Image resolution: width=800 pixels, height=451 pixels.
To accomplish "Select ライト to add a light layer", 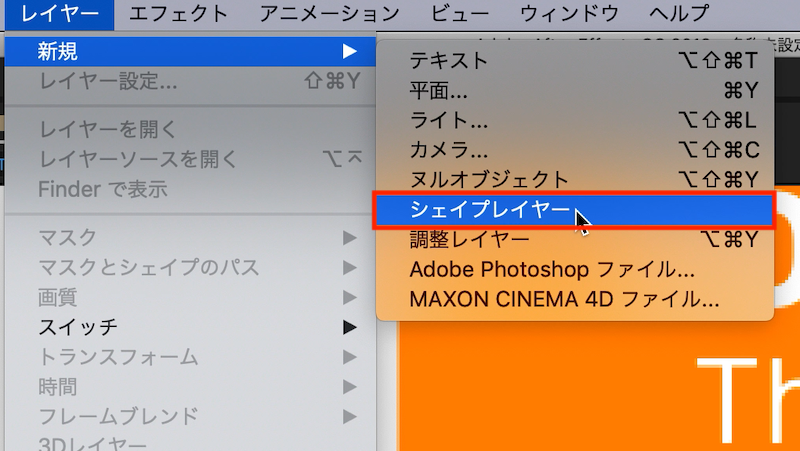I will coord(449,121).
